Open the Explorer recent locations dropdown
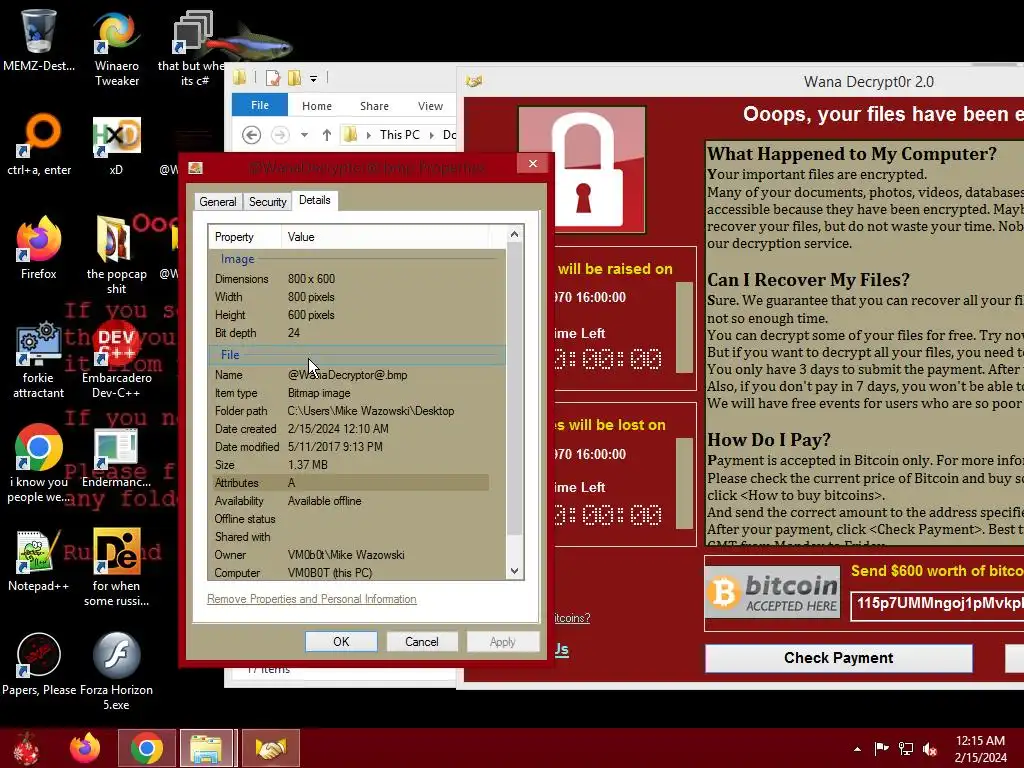Viewport: 1024px width, 768px height. [304, 135]
